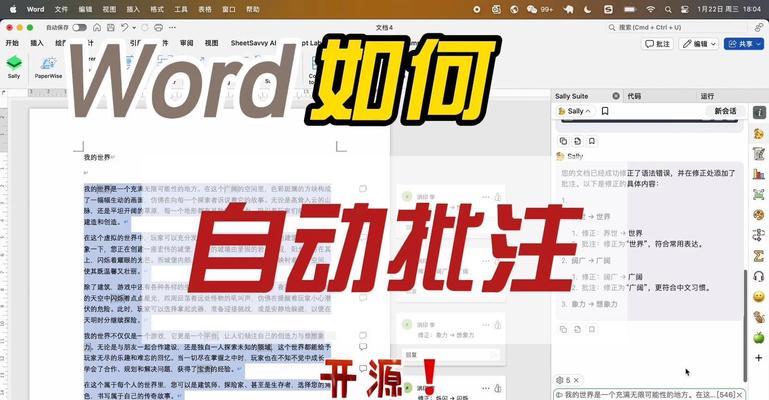Open the 表格 menu in the macOS menu bar
The width and height of the screenshot is (769, 400).
[x=205, y=9]
